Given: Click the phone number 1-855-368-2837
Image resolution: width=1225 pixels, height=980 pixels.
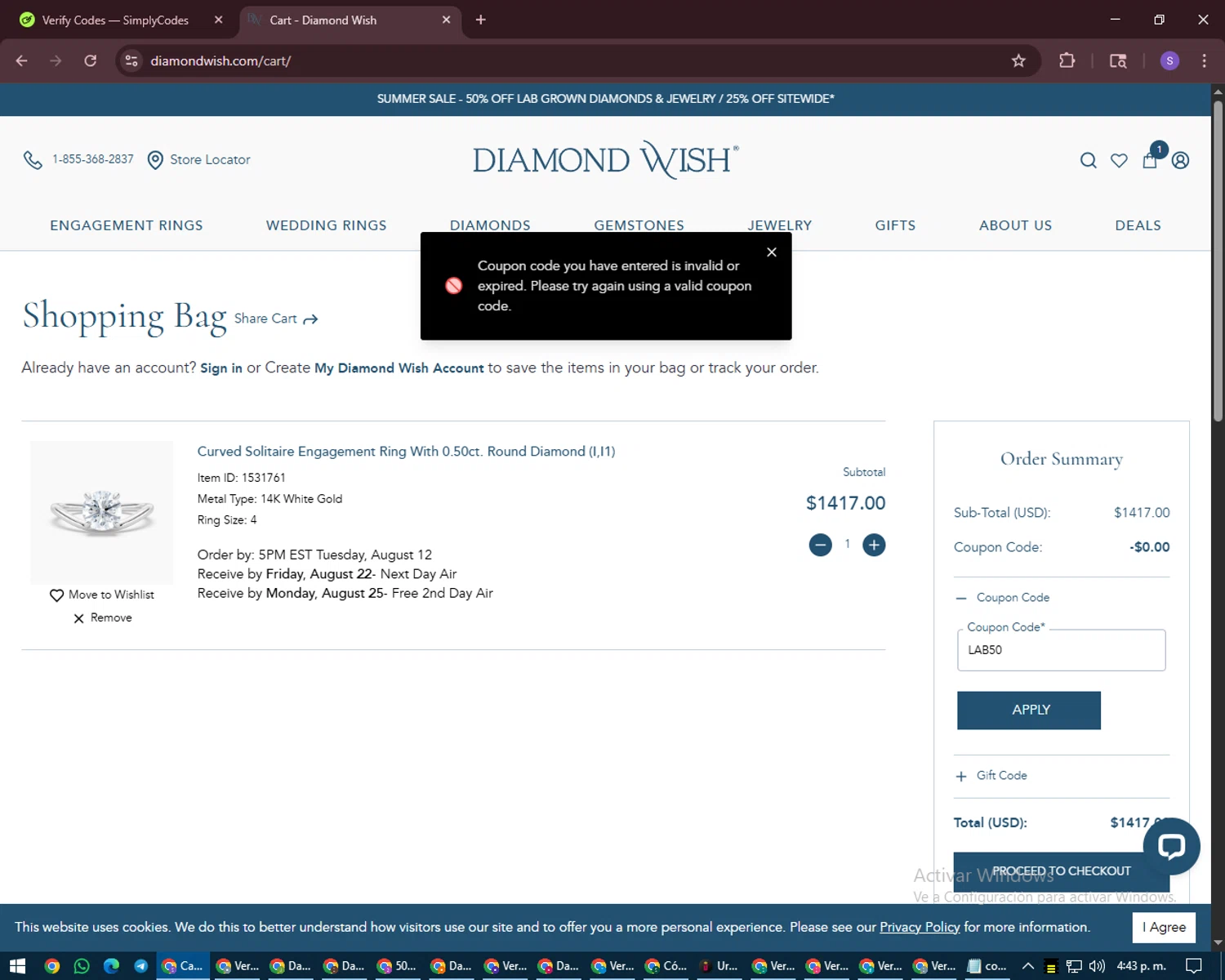Looking at the screenshot, I should (93, 160).
